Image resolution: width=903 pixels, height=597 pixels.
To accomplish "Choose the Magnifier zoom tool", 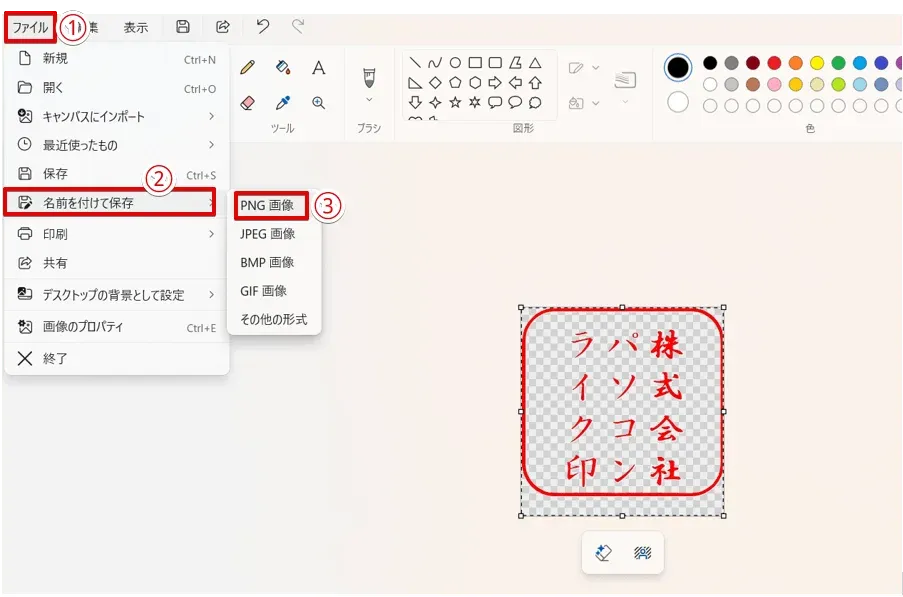I will [x=317, y=103].
